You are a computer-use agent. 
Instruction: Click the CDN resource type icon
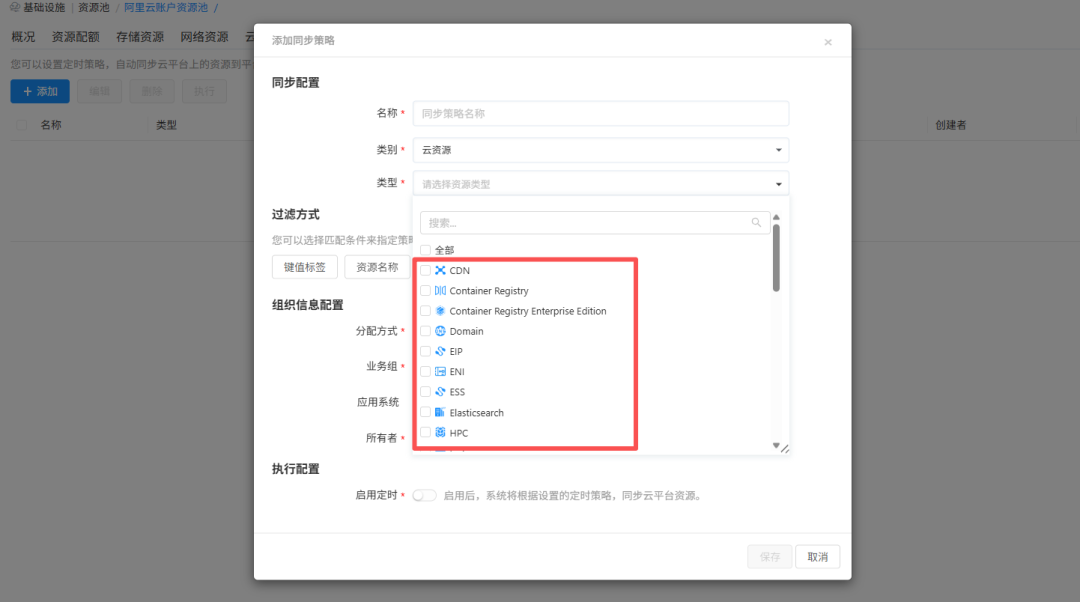[x=440, y=271]
